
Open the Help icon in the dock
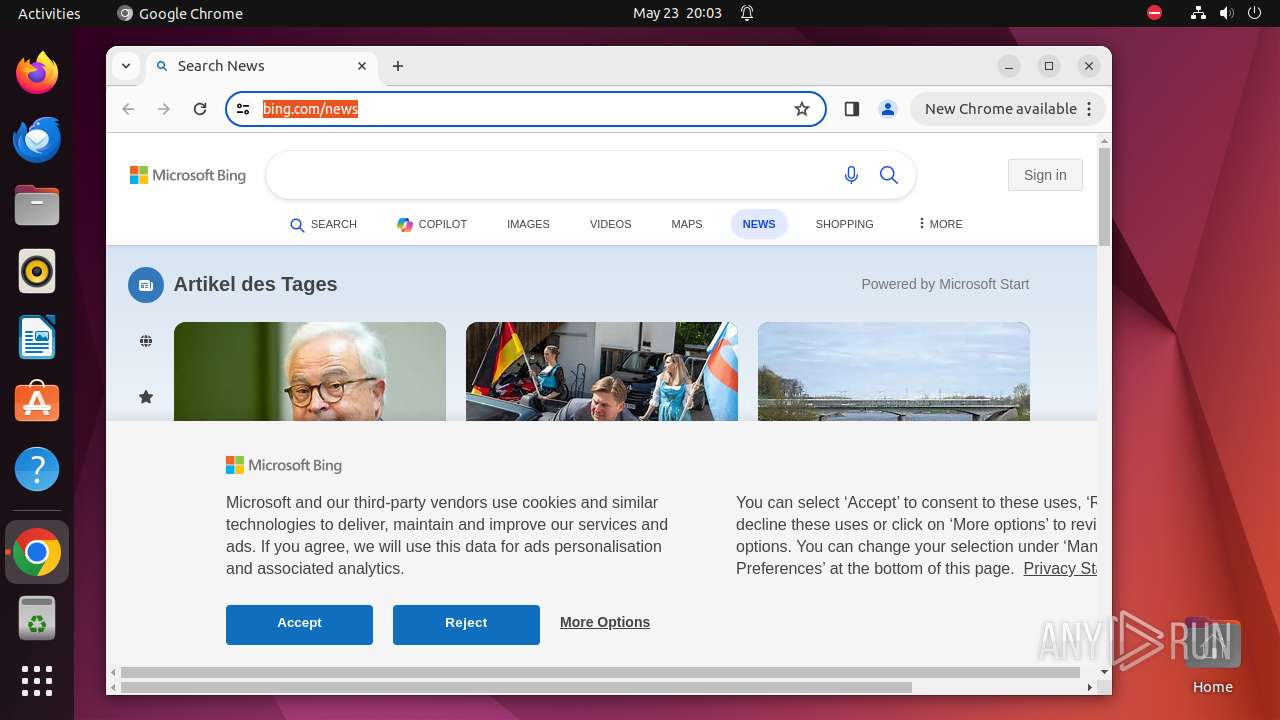[x=37, y=469]
